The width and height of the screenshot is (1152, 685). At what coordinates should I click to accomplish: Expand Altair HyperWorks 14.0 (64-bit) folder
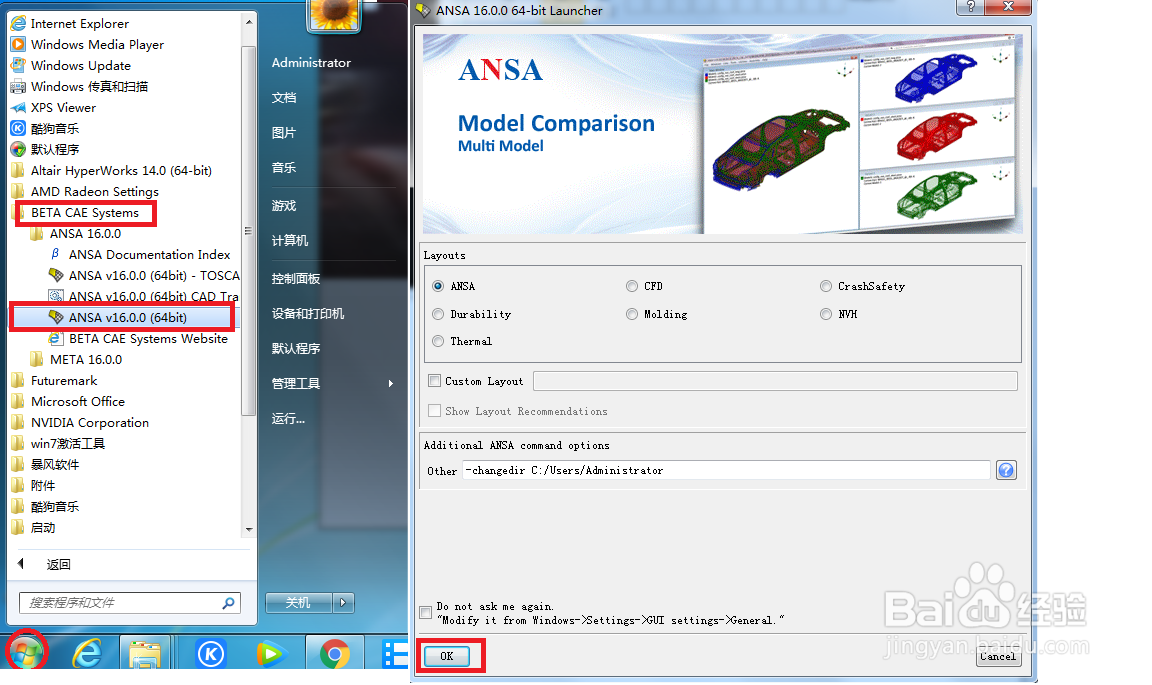pyautogui.click(x=112, y=171)
